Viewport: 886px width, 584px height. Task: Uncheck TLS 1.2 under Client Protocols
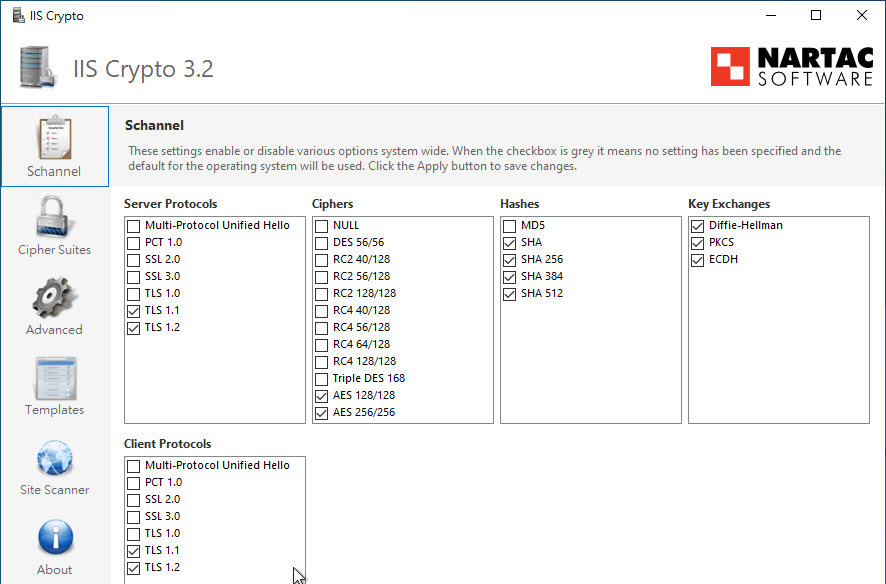pyautogui.click(x=134, y=568)
